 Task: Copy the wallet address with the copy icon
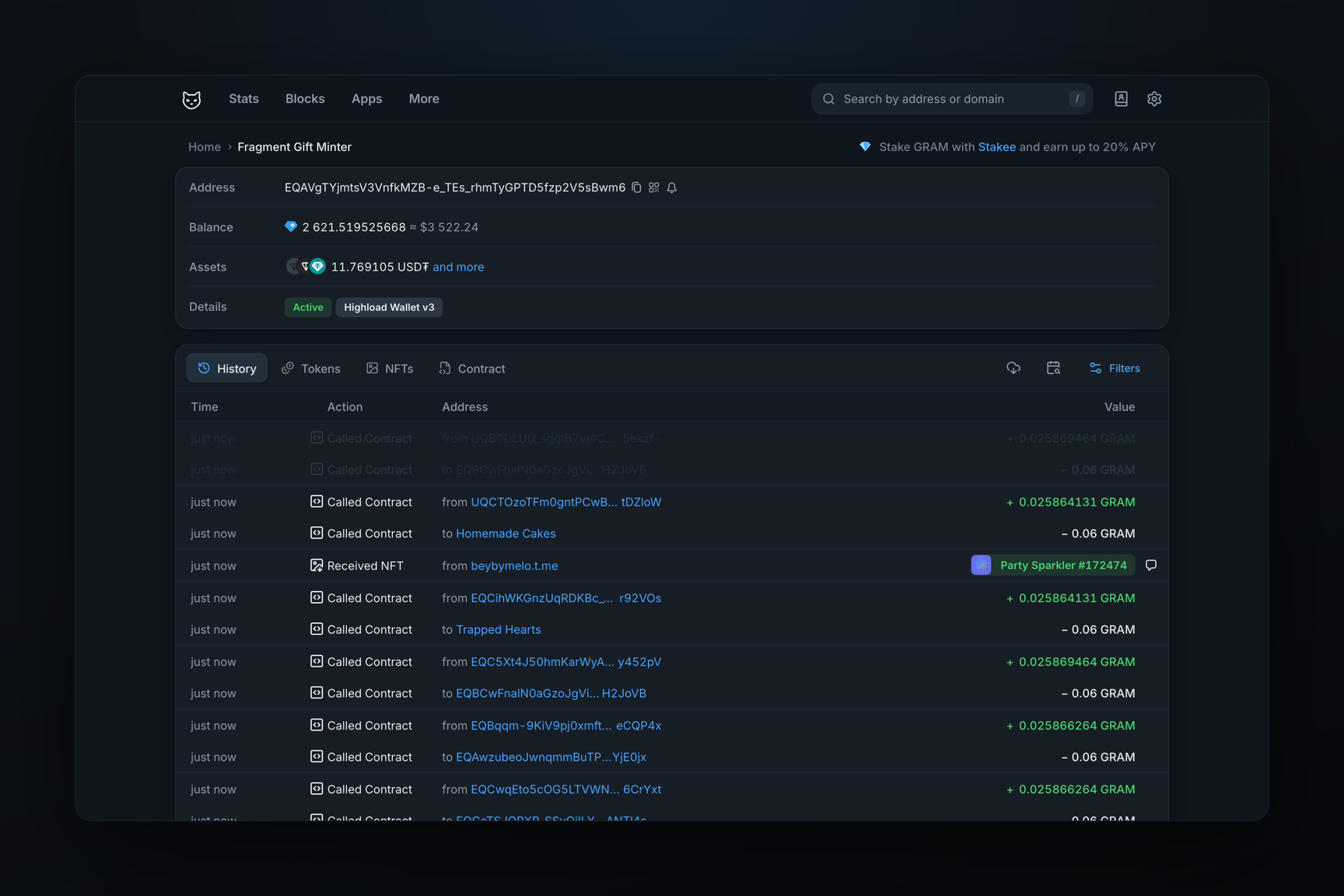tap(636, 187)
